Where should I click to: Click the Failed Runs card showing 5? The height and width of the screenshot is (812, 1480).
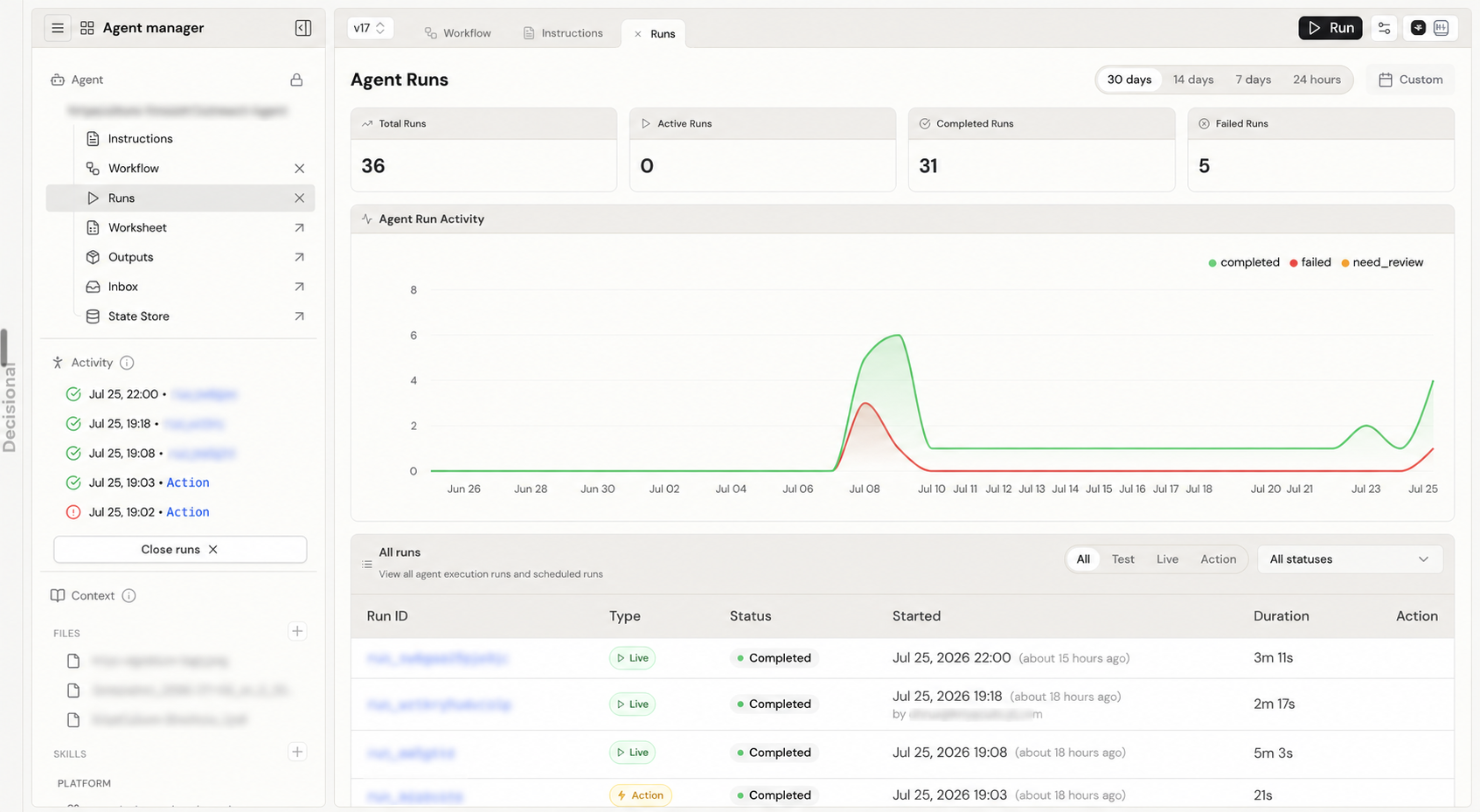1320,149
